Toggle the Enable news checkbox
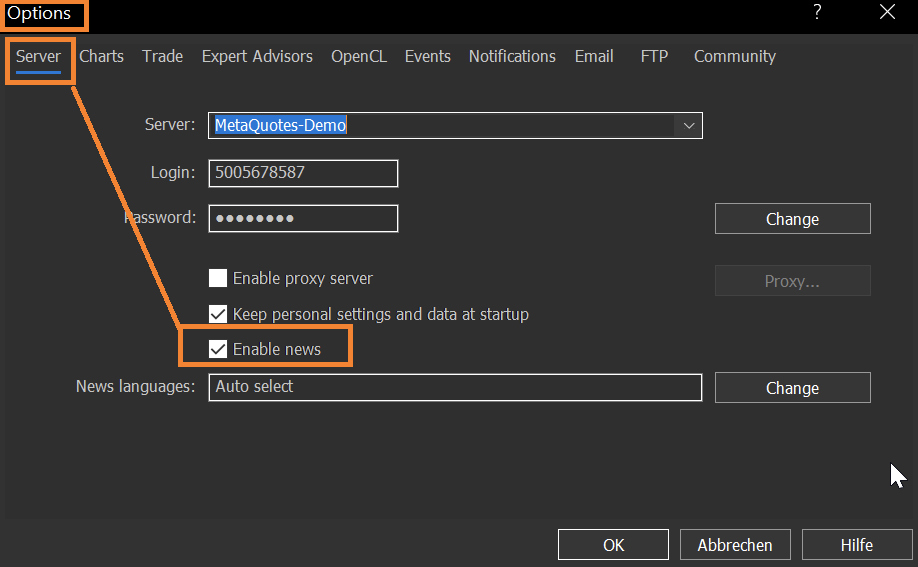The image size is (918, 567). [x=218, y=349]
